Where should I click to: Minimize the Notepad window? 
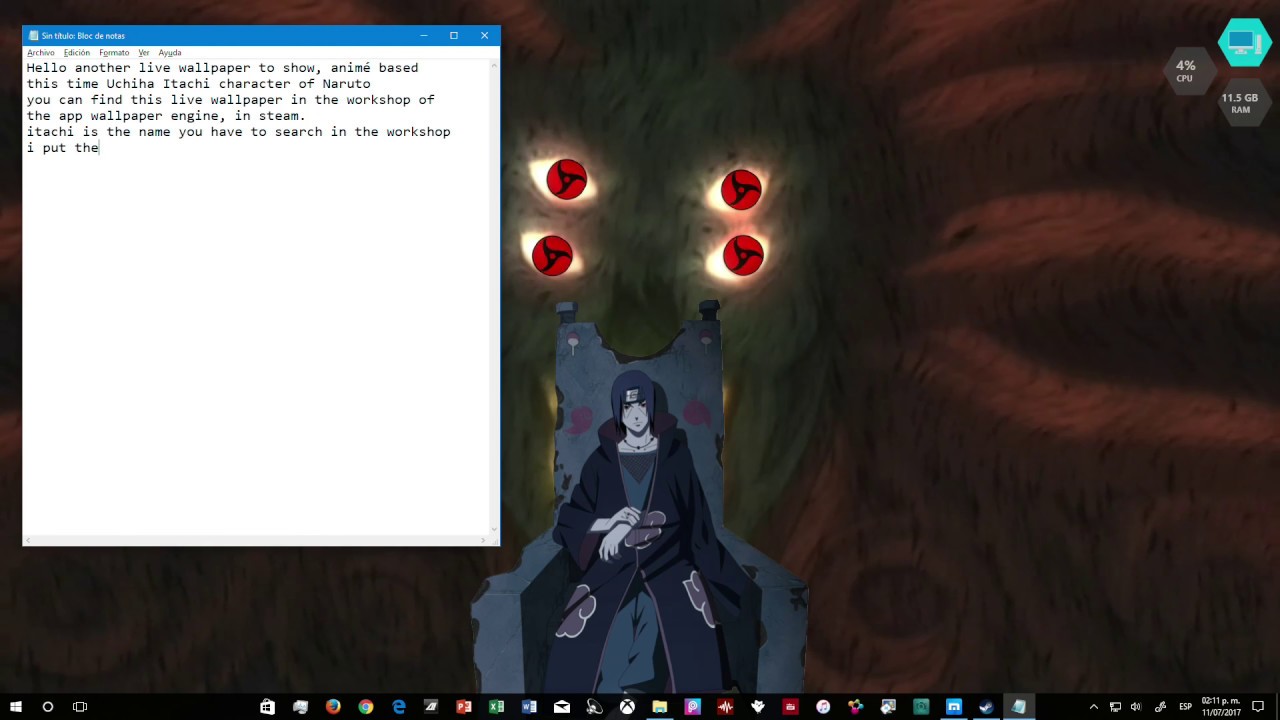[424, 35]
